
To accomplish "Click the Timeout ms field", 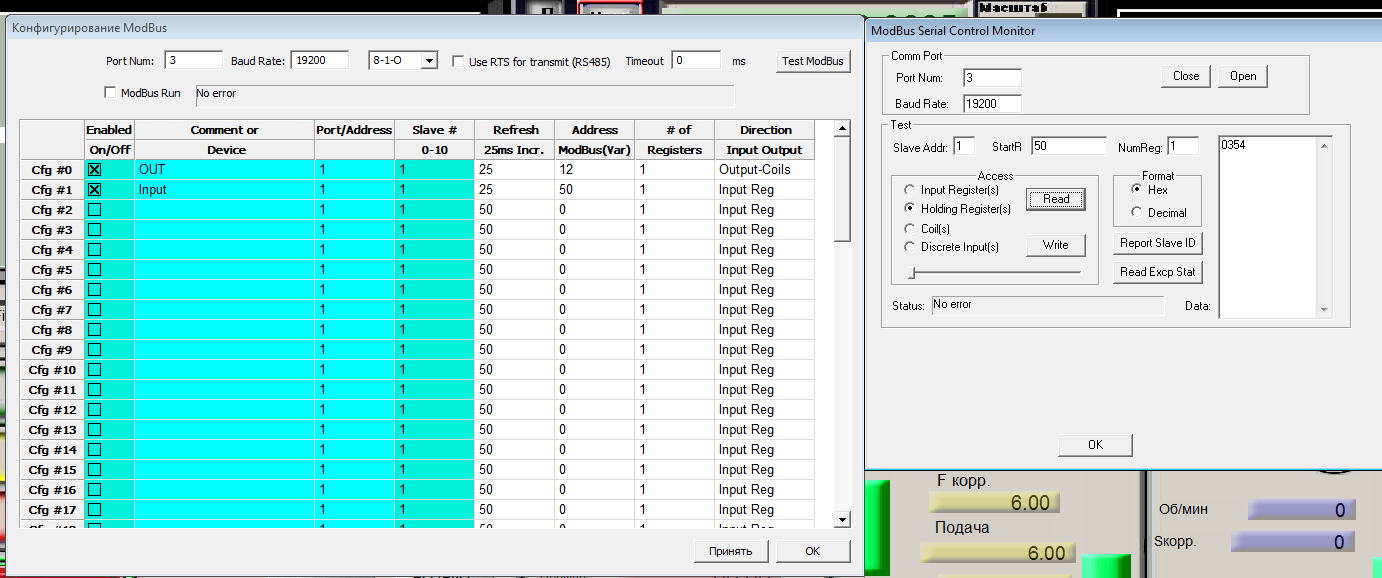I will click(696, 61).
